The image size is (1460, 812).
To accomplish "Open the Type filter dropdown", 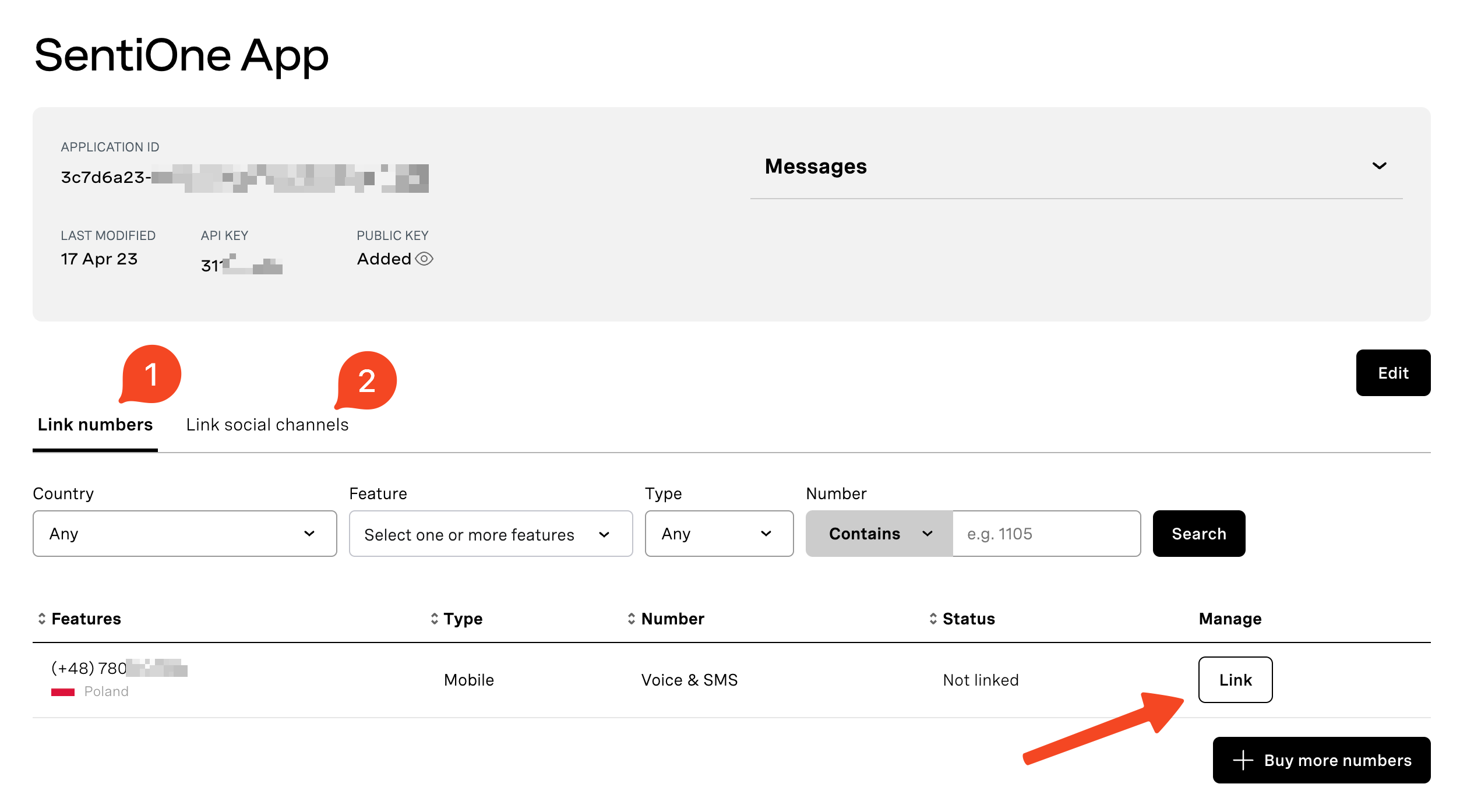I will pyautogui.click(x=719, y=534).
